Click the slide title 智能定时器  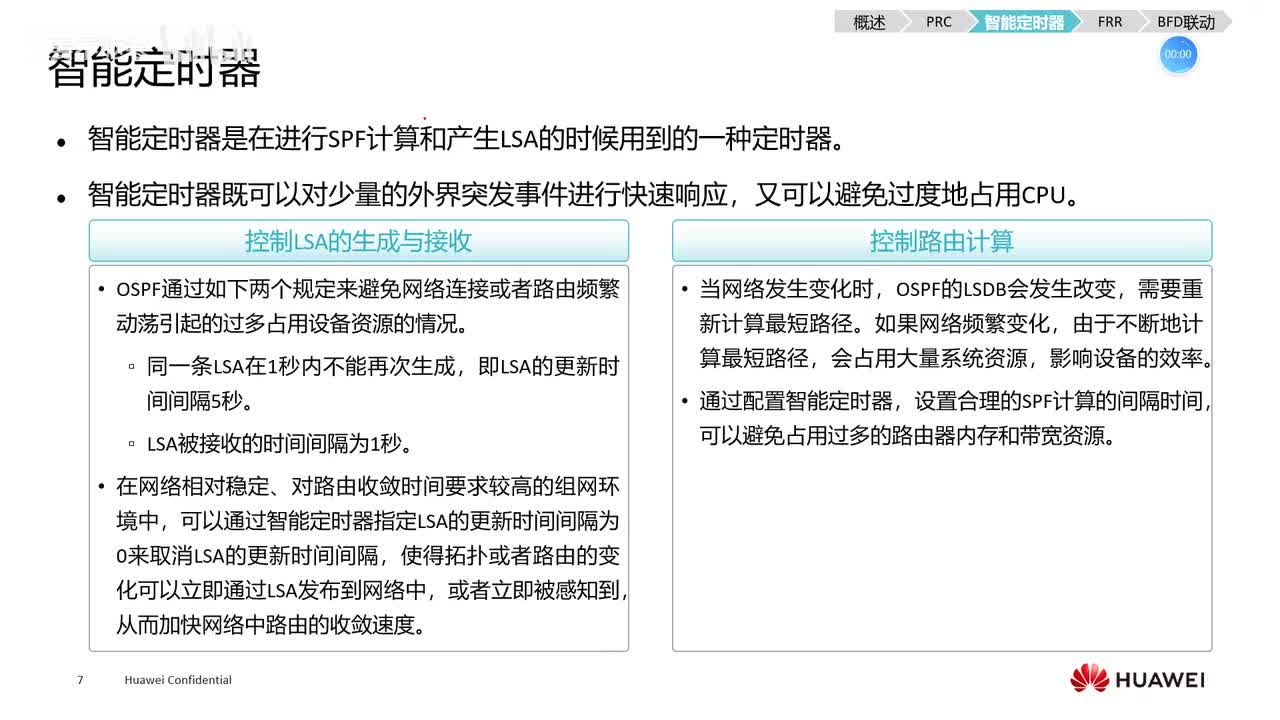coord(154,70)
